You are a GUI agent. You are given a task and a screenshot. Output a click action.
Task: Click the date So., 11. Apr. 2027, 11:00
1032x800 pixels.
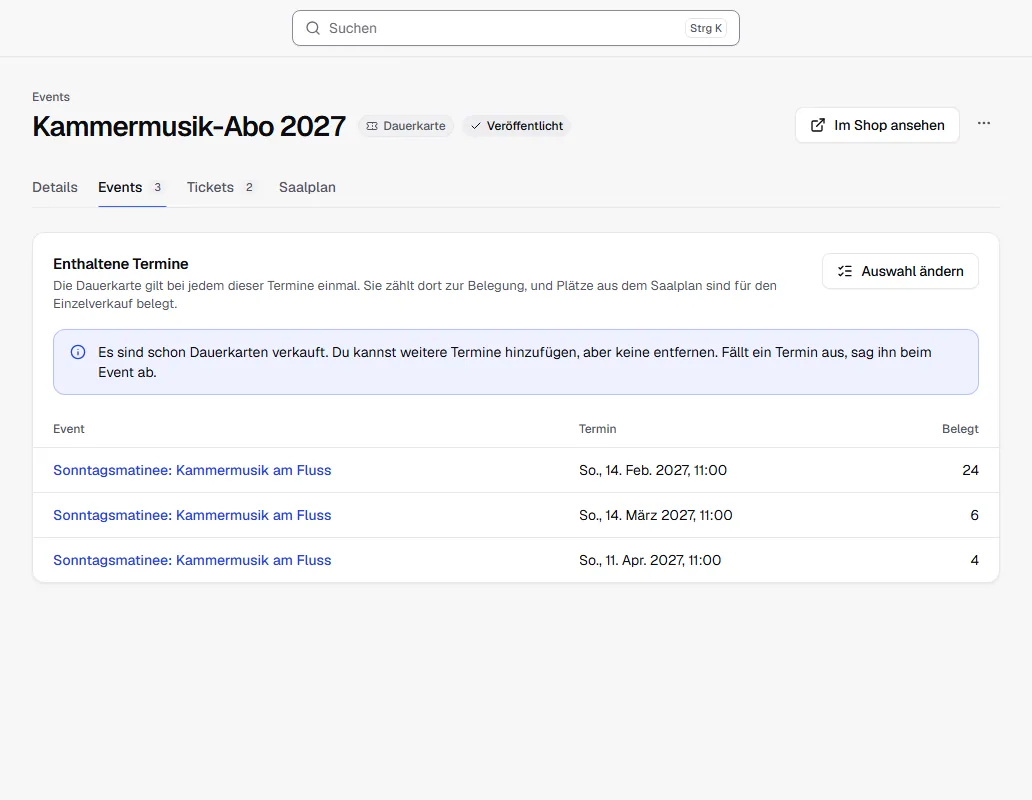[x=650, y=560]
